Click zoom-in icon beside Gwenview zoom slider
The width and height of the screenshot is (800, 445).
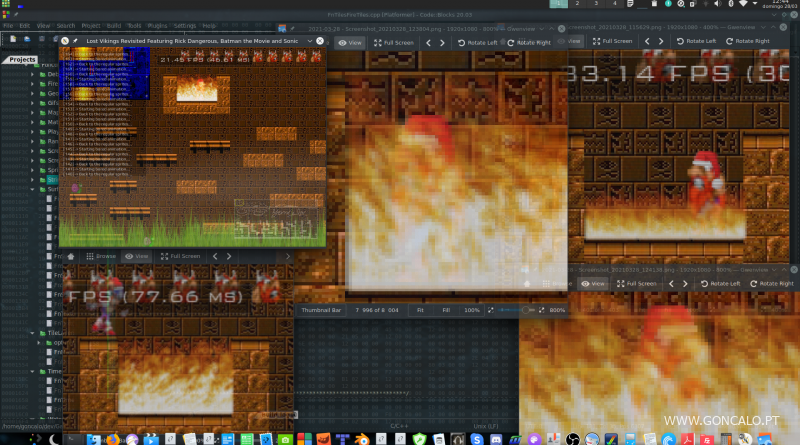tap(541, 310)
